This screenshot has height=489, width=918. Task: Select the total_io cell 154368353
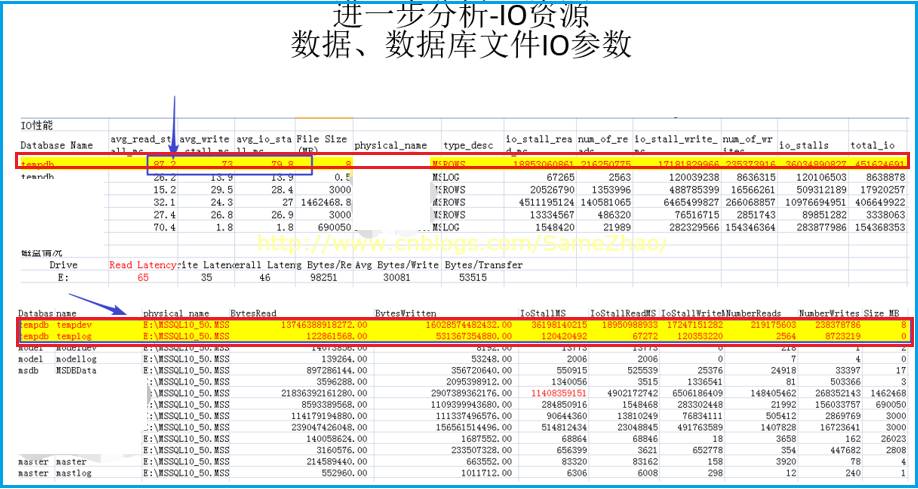(x=881, y=227)
